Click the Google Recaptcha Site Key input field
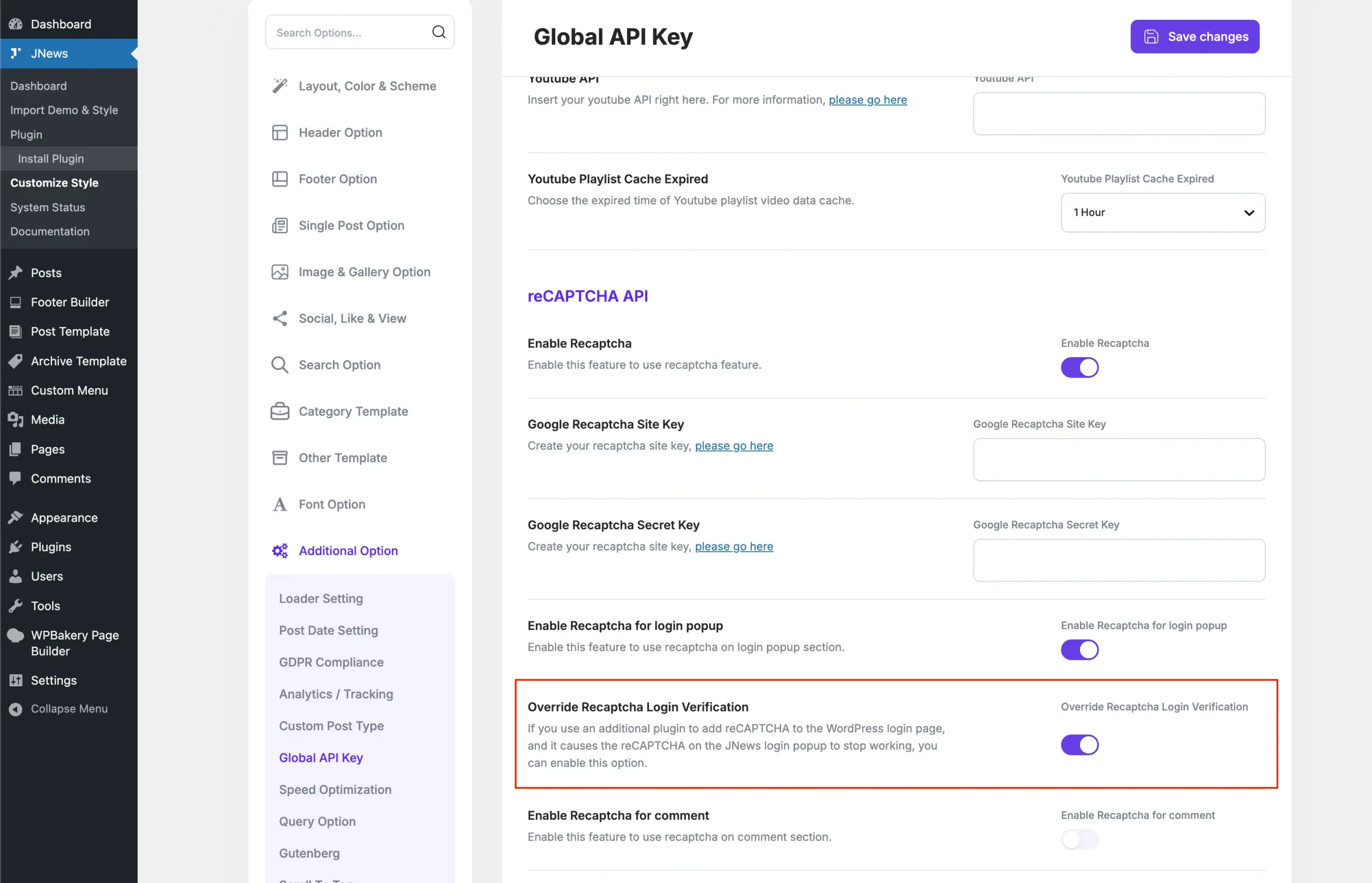 1119,460
